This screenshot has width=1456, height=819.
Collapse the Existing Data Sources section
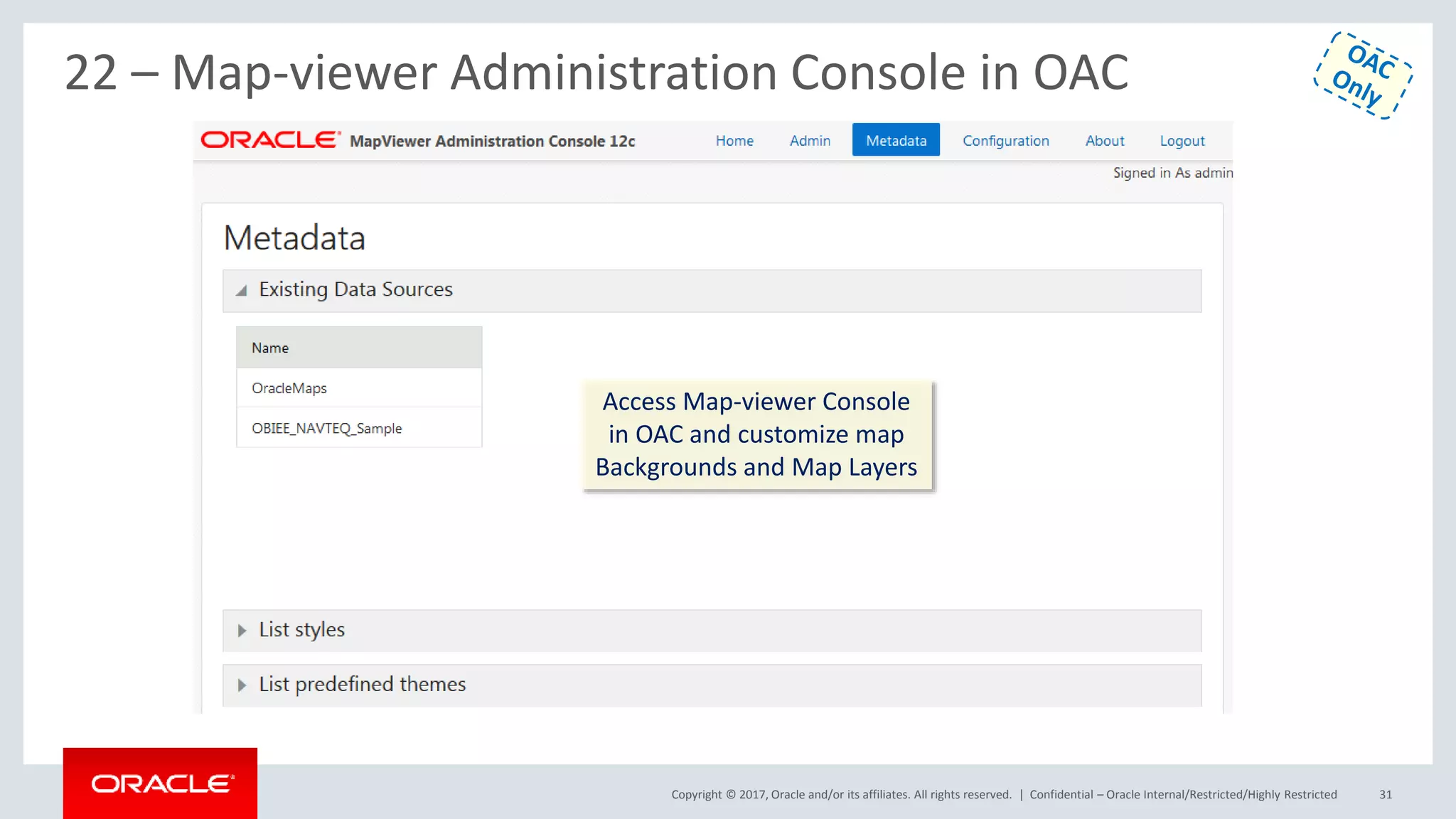[x=712, y=291]
